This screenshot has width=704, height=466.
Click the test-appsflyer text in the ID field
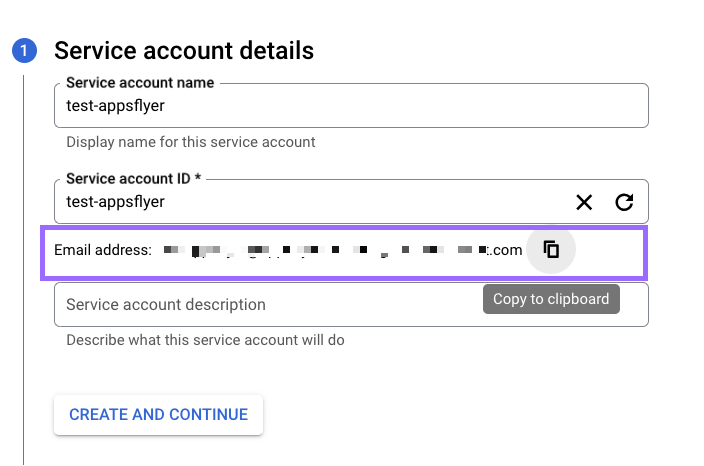coord(115,202)
